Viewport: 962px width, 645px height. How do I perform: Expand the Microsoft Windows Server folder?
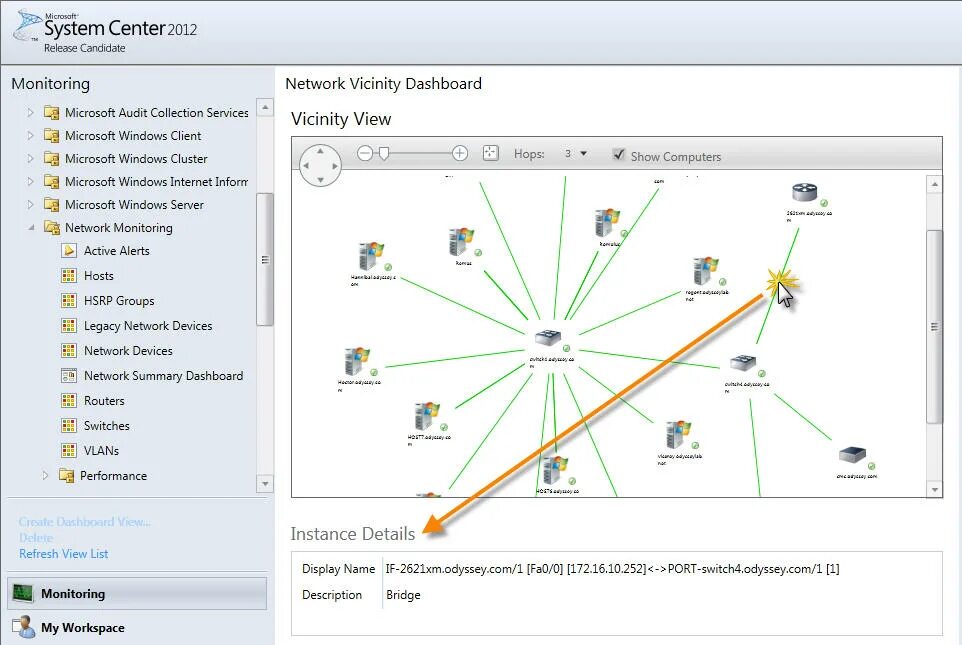30,204
